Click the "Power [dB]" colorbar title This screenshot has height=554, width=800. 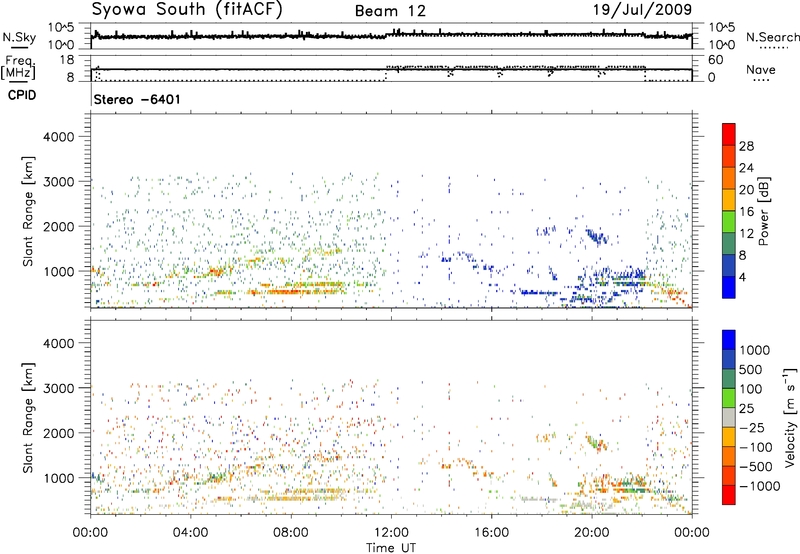click(x=763, y=211)
